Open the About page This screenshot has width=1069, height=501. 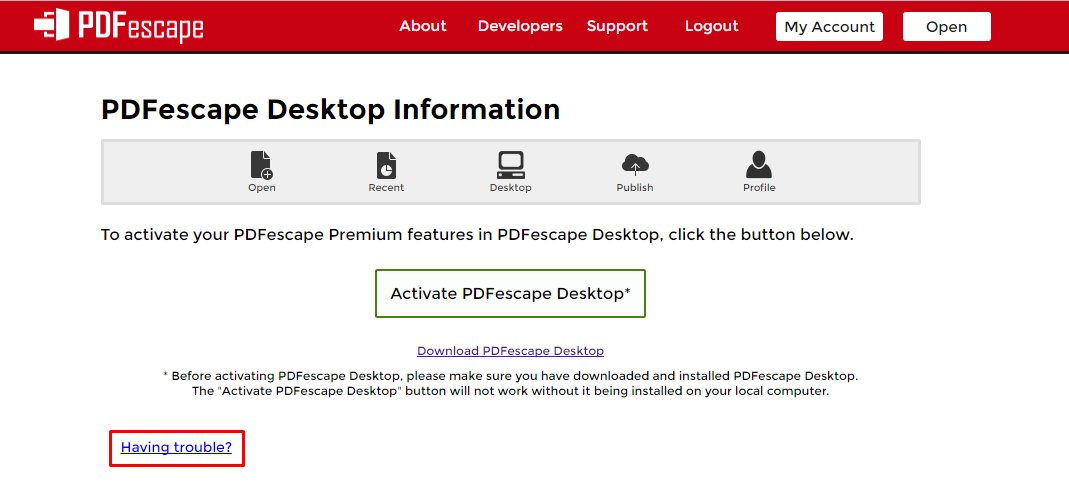tap(423, 26)
